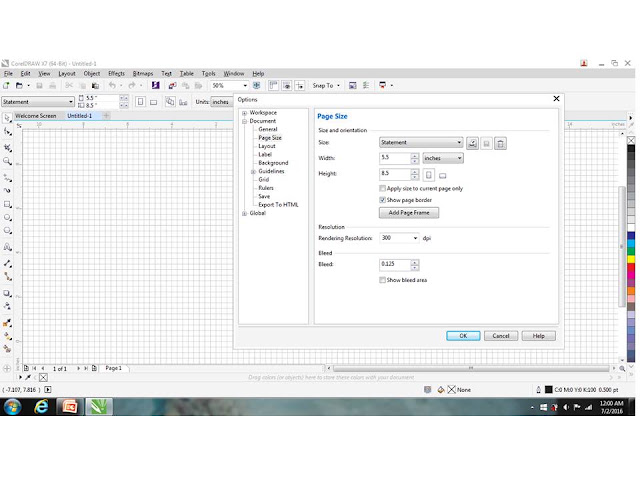Click the Cancel button in Options
Image resolution: width=640 pixels, height=480 pixels.
click(x=501, y=336)
